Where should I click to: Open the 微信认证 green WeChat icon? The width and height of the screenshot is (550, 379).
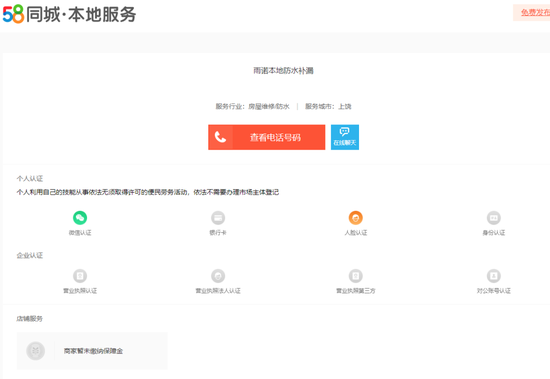80,218
